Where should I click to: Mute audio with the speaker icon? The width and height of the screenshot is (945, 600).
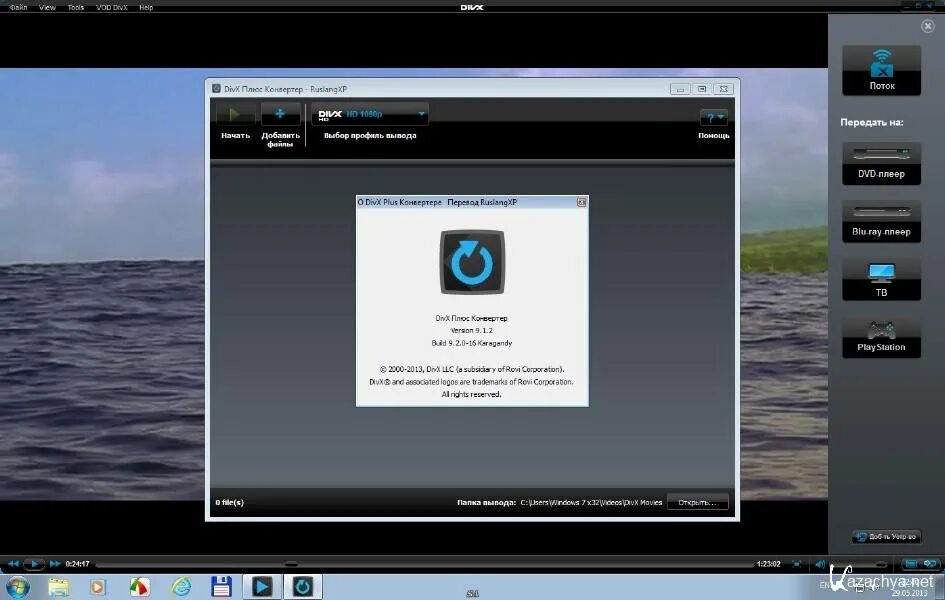(x=820, y=564)
